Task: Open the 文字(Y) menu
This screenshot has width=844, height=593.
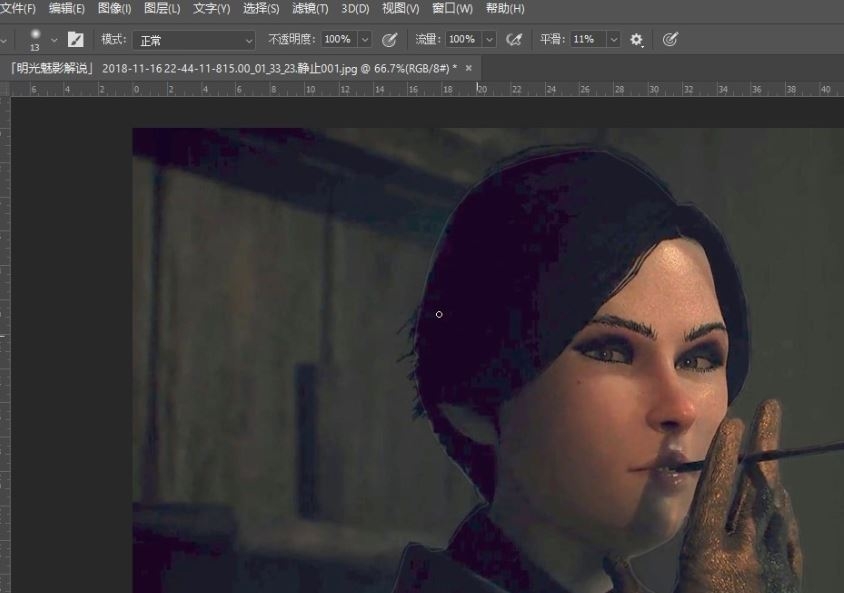Action: point(212,9)
